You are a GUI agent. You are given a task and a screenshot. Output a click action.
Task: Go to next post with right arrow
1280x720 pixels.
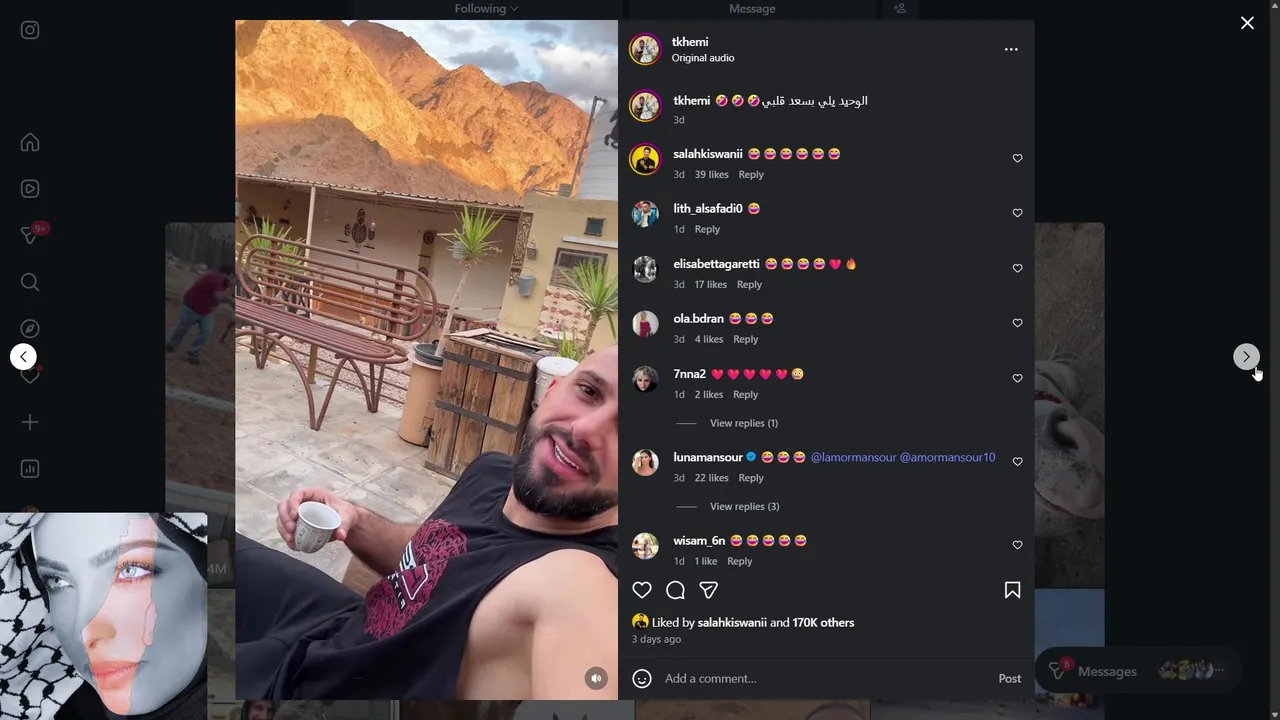click(1246, 356)
